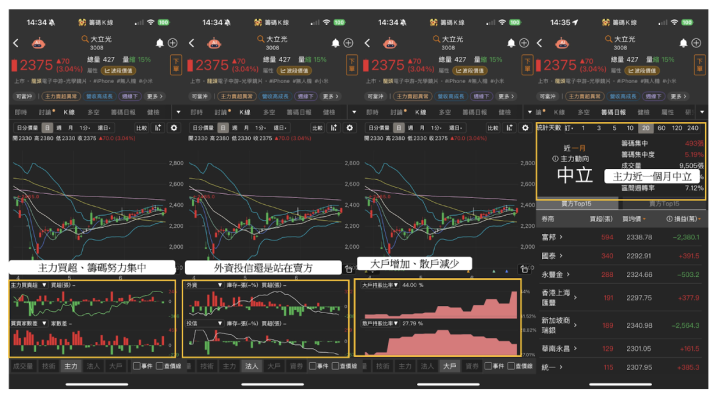Tap the add-to-watchlist plus in the 籌碼日報 screen

(697, 43)
